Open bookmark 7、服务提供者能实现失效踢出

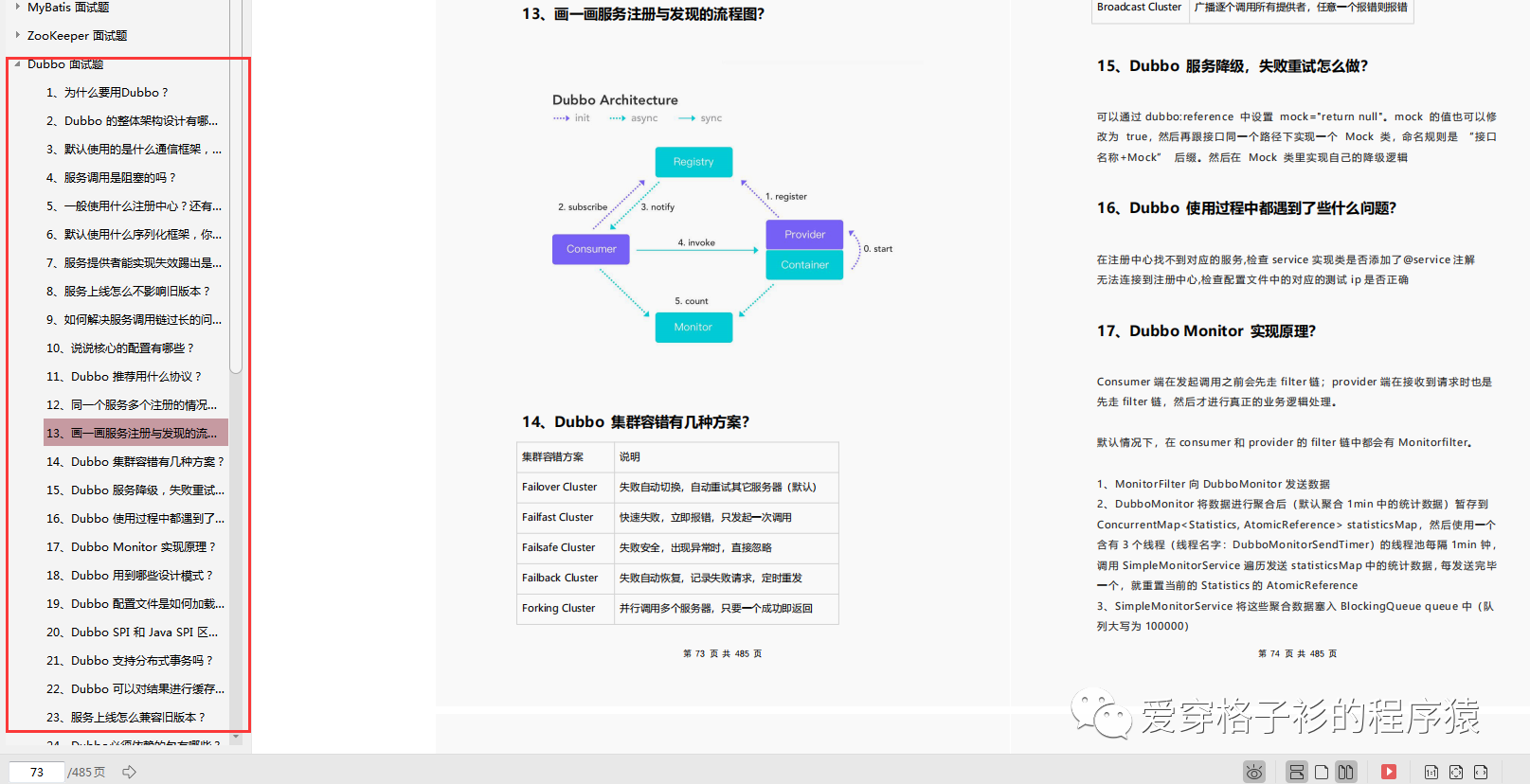click(134, 262)
